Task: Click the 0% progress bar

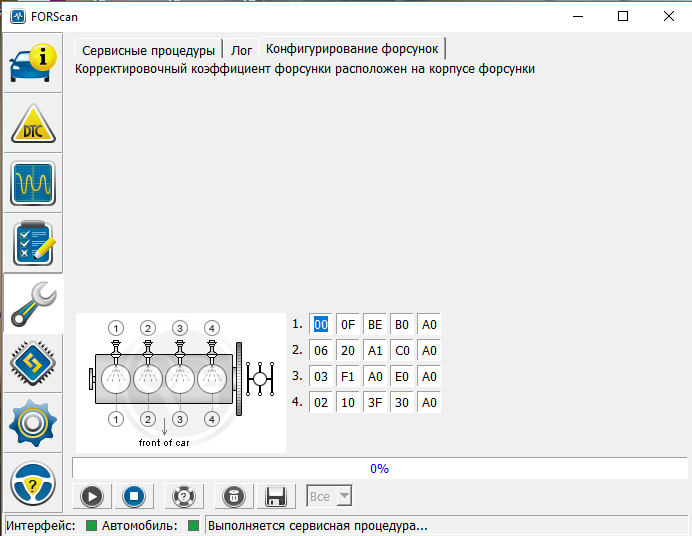Action: [x=380, y=469]
